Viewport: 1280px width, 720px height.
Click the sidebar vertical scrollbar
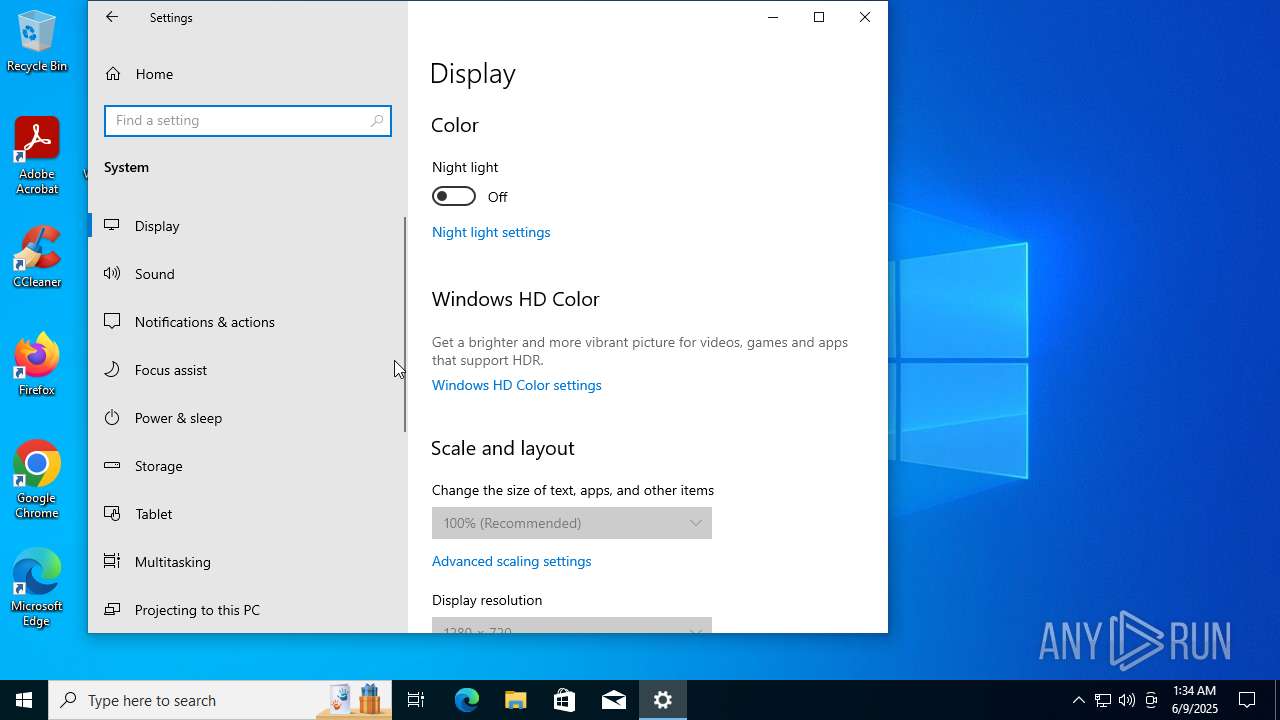tap(405, 325)
